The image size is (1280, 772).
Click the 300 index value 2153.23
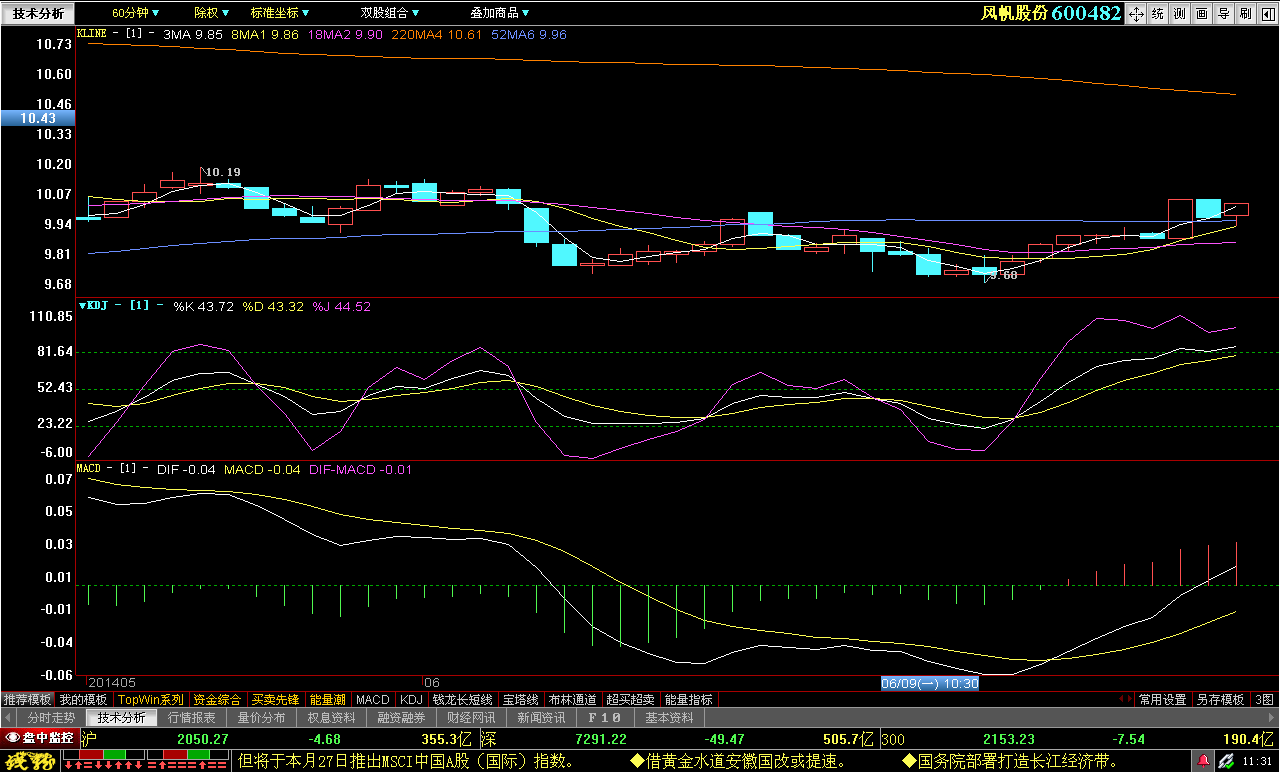coord(1008,739)
